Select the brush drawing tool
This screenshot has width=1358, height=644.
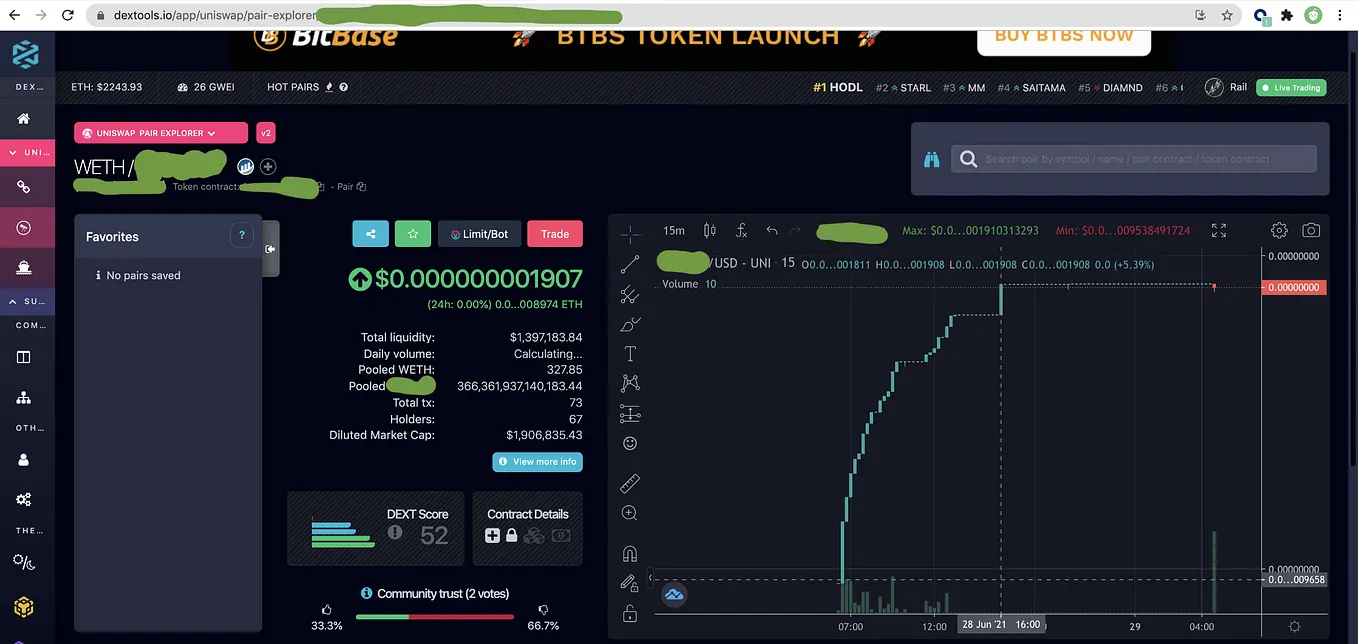(630, 324)
